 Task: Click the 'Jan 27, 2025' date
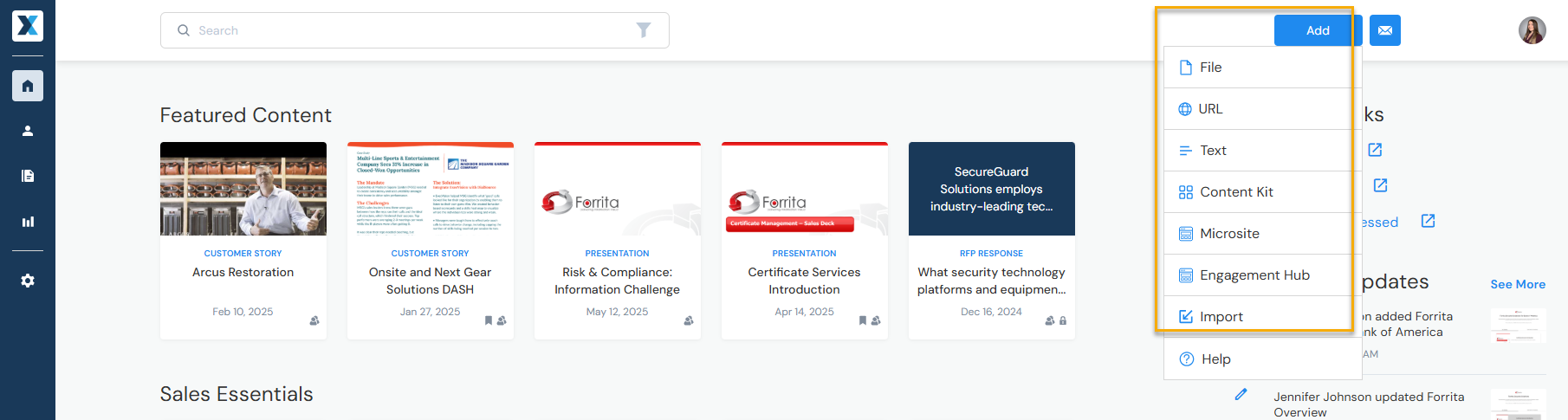(431, 312)
